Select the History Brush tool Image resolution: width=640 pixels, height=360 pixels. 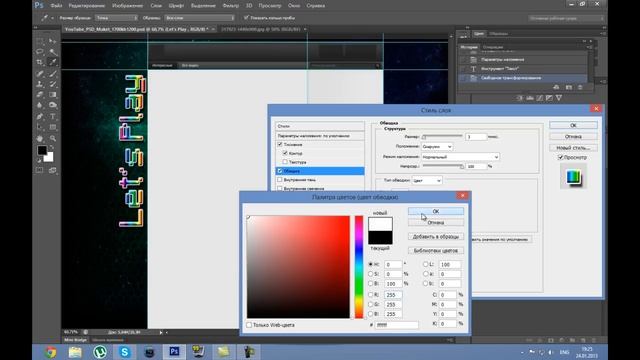pos(53,84)
